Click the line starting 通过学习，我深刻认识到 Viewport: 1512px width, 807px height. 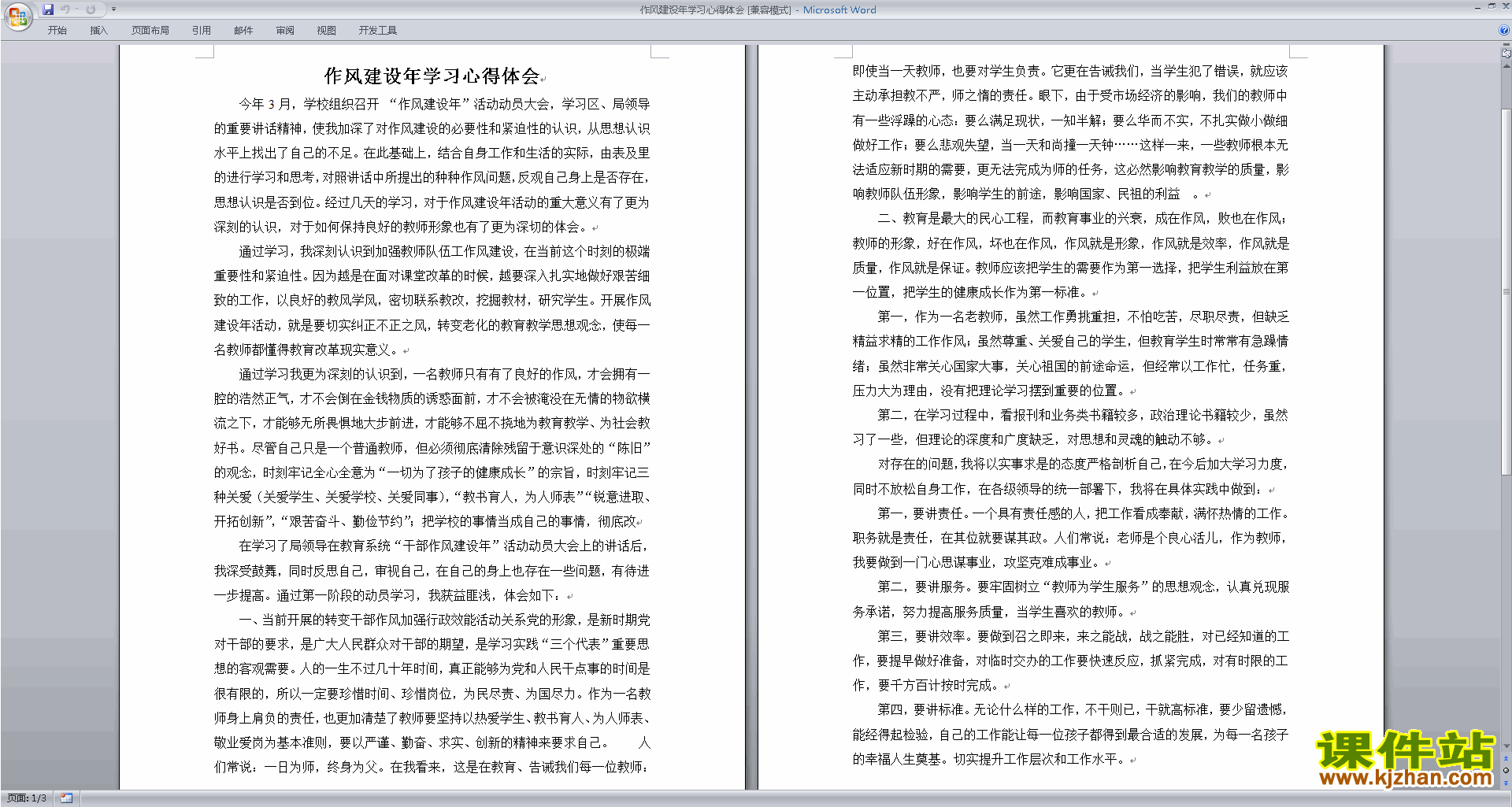(444, 251)
